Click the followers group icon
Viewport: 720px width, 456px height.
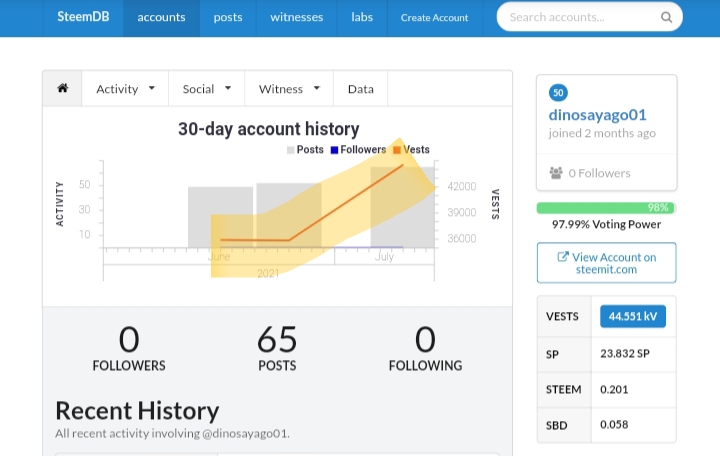[x=556, y=173]
